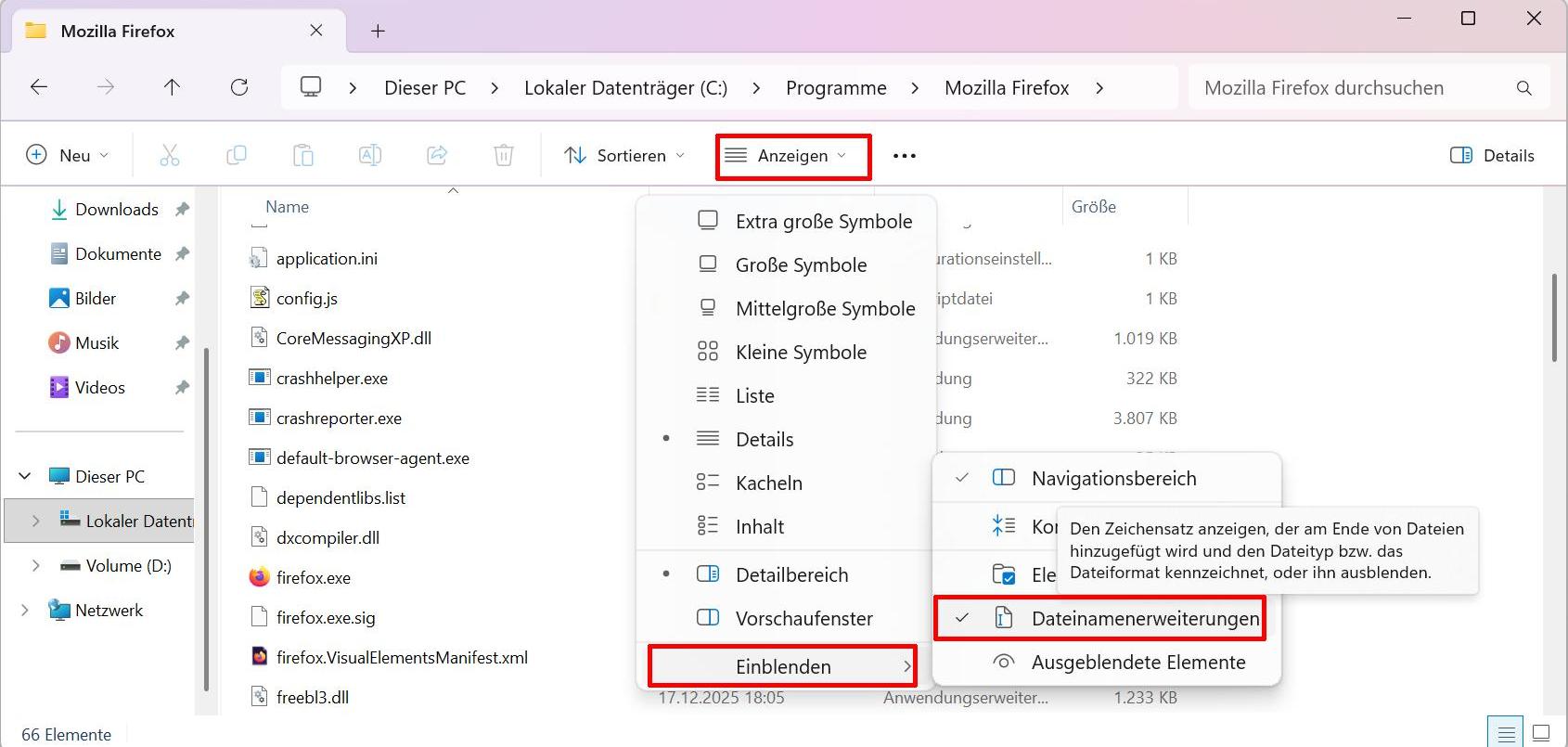Go back with the left arrow button
Screen dimensions: 1568x747
pos(39,87)
